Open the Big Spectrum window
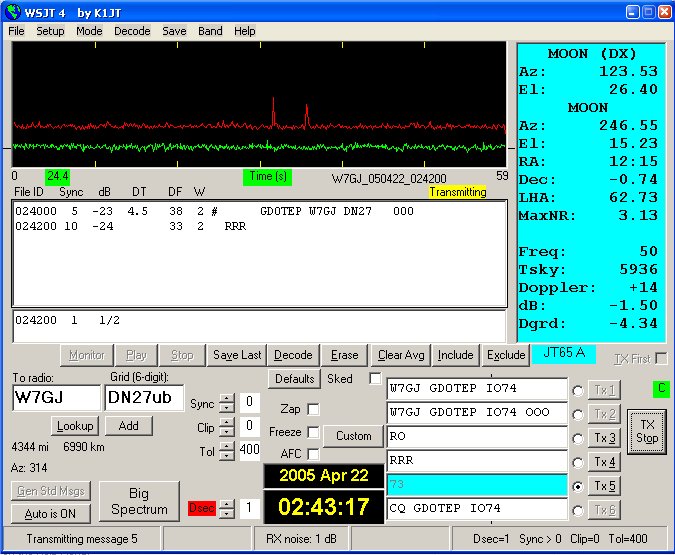 click(139, 501)
